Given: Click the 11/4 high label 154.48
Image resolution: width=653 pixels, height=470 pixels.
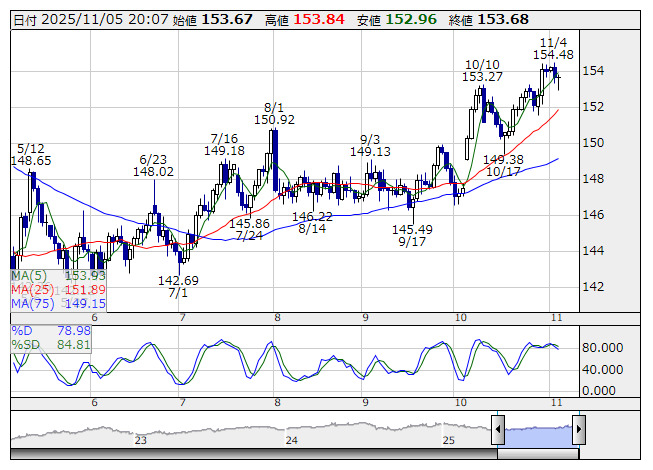Looking at the screenshot, I should [x=554, y=55].
